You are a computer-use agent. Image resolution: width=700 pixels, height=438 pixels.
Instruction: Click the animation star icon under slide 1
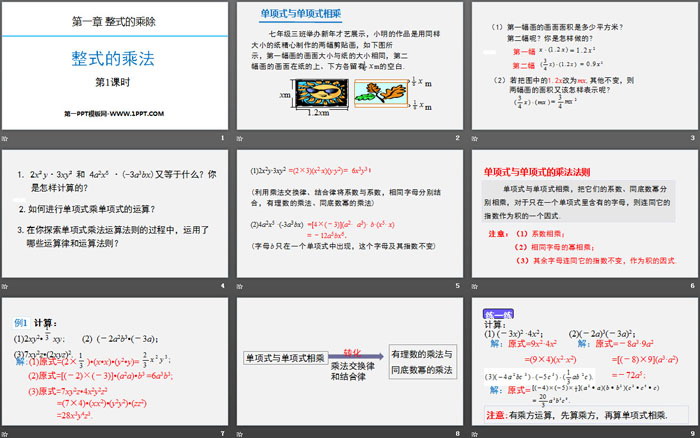click(x=7, y=136)
